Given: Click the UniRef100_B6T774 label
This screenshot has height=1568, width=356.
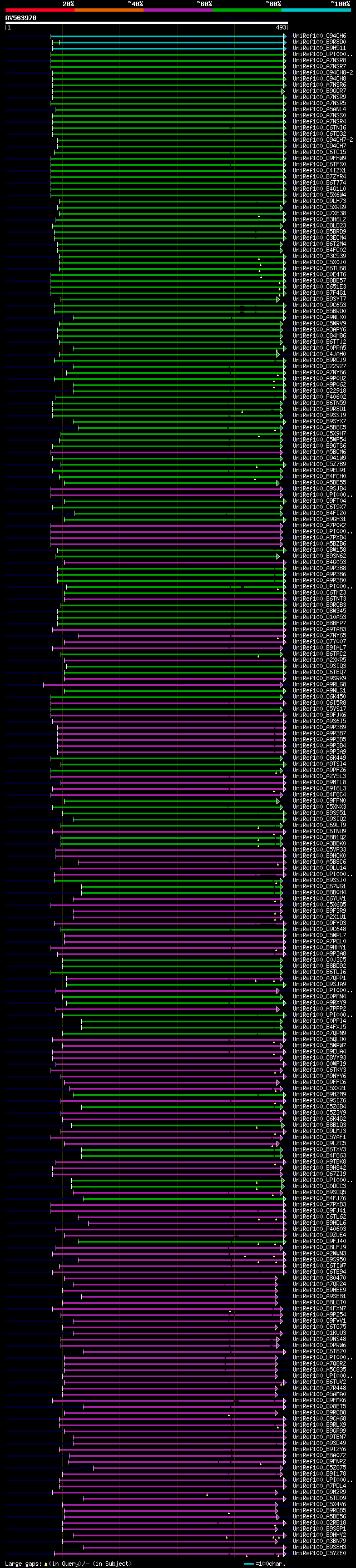Looking at the screenshot, I should tap(319, 182).
